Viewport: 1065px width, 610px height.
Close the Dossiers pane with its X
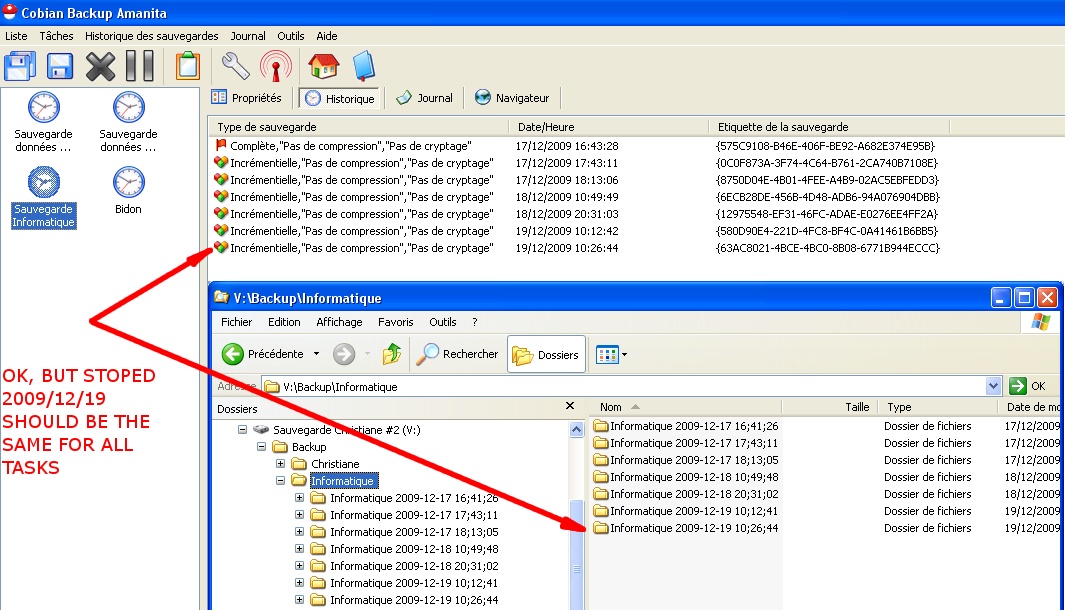[x=570, y=406]
